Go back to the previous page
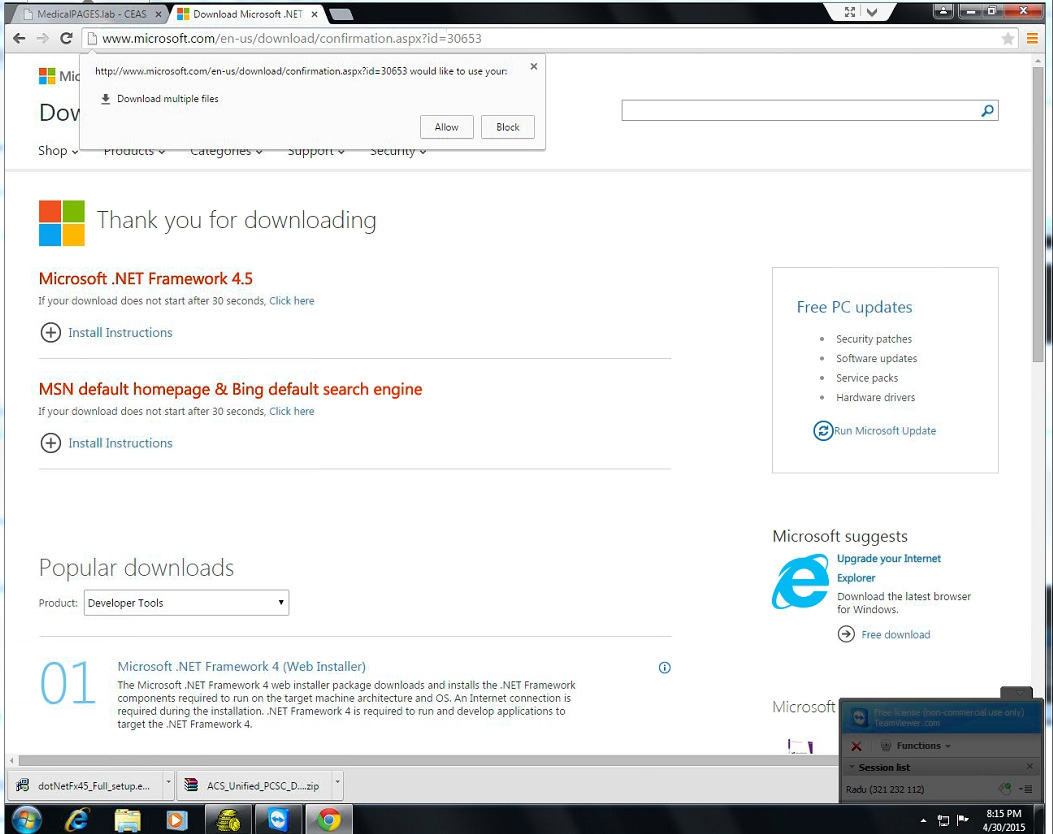The height and width of the screenshot is (834, 1053). [19, 38]
